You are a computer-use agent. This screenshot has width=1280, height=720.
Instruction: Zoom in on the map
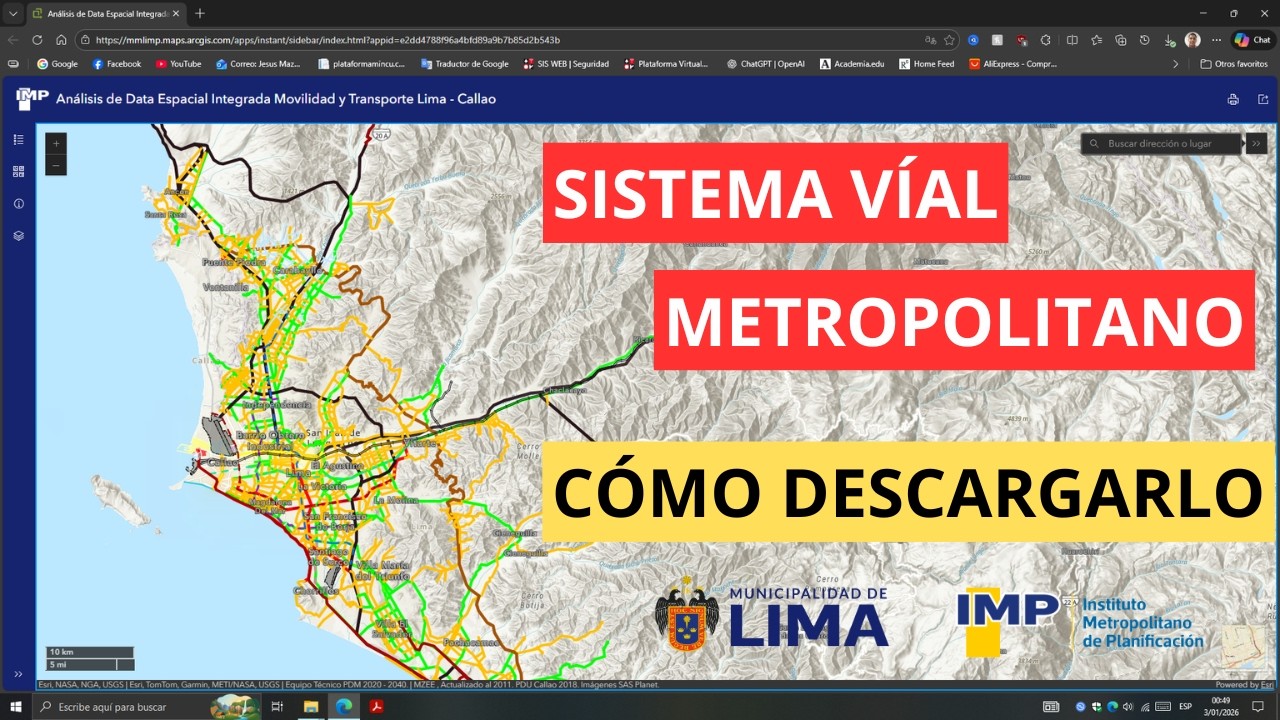[x=56, y=143]
